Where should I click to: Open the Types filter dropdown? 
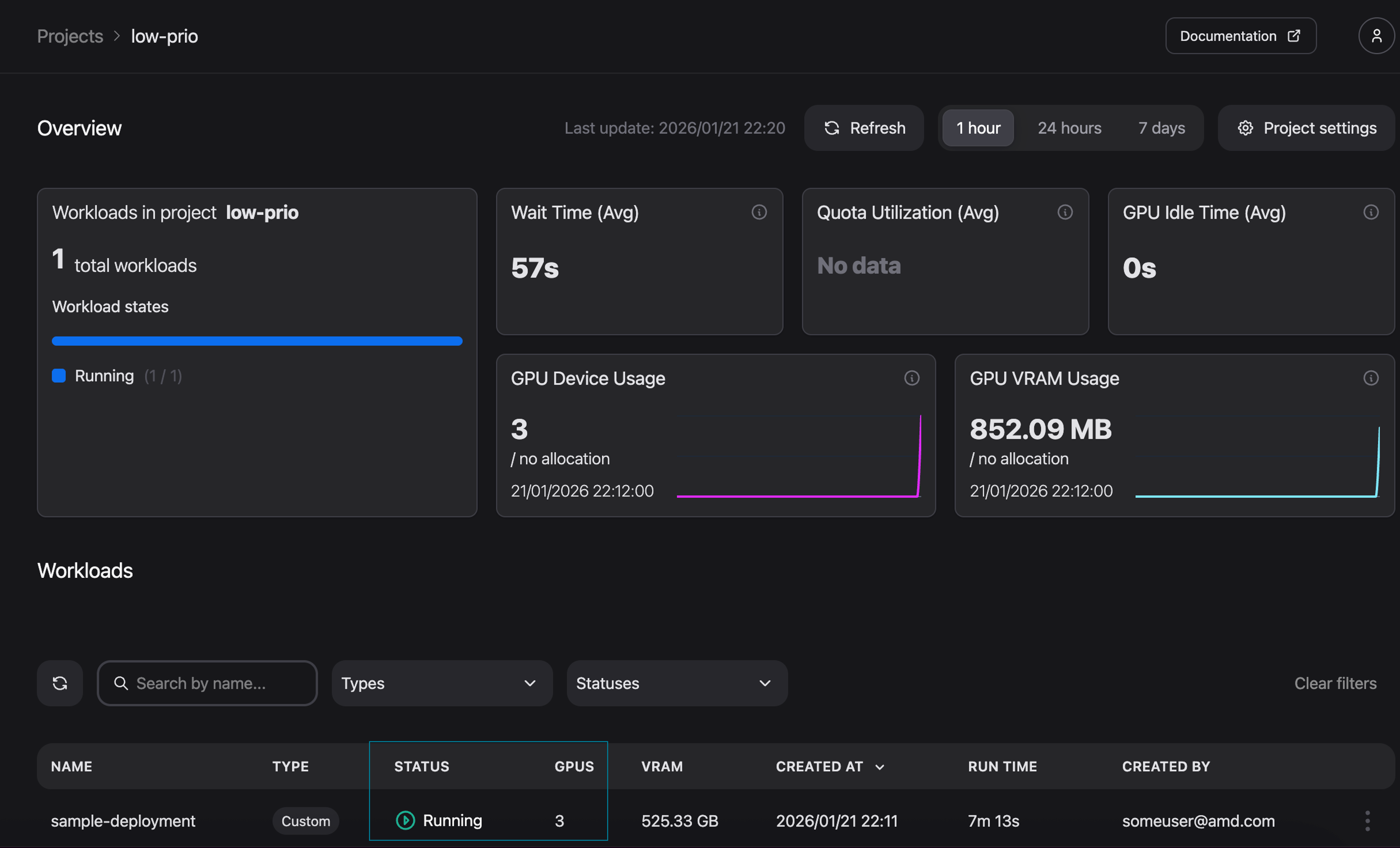tap(441, 683)
